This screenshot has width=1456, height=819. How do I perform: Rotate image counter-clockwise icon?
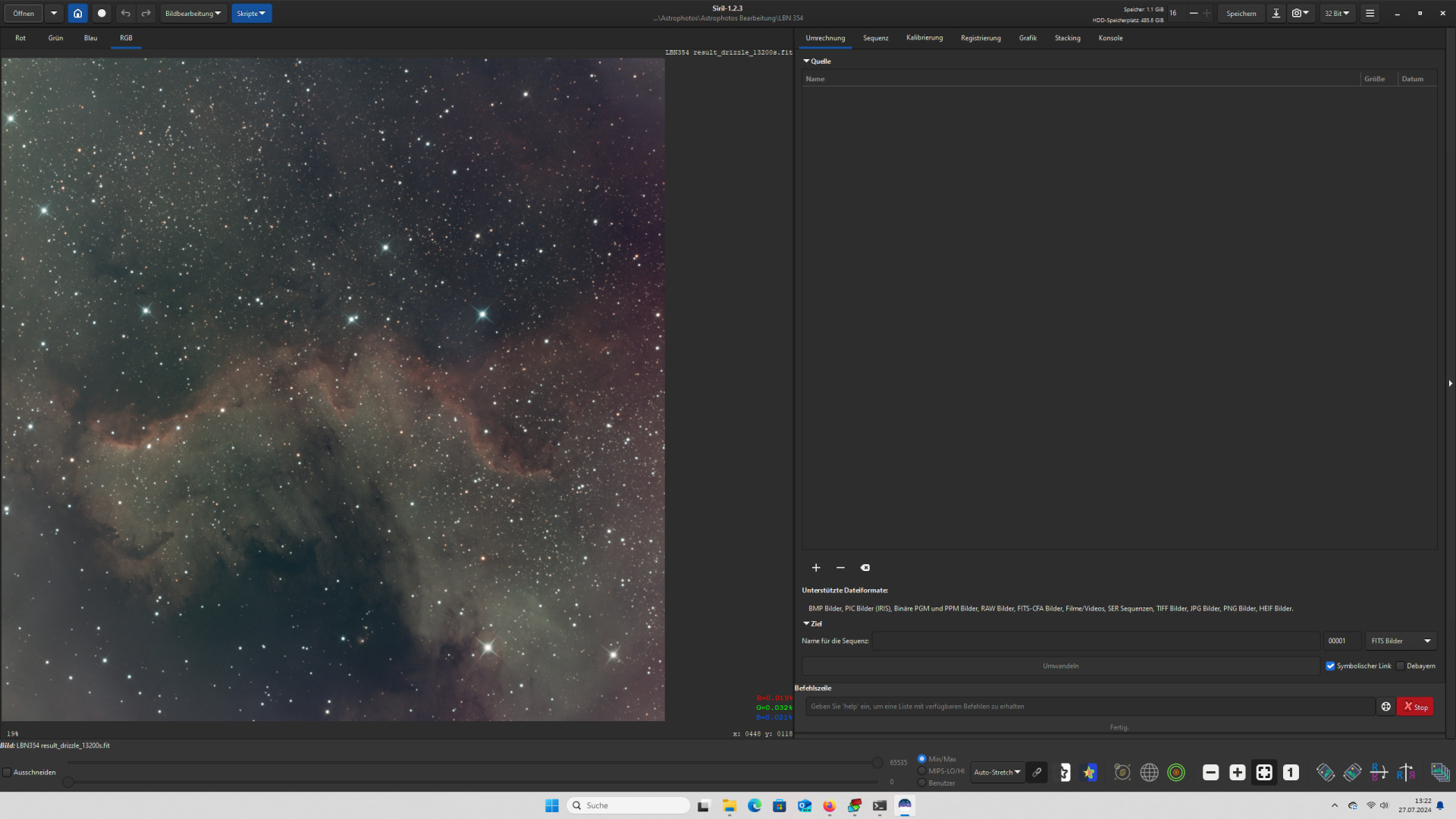point(1326,772)
